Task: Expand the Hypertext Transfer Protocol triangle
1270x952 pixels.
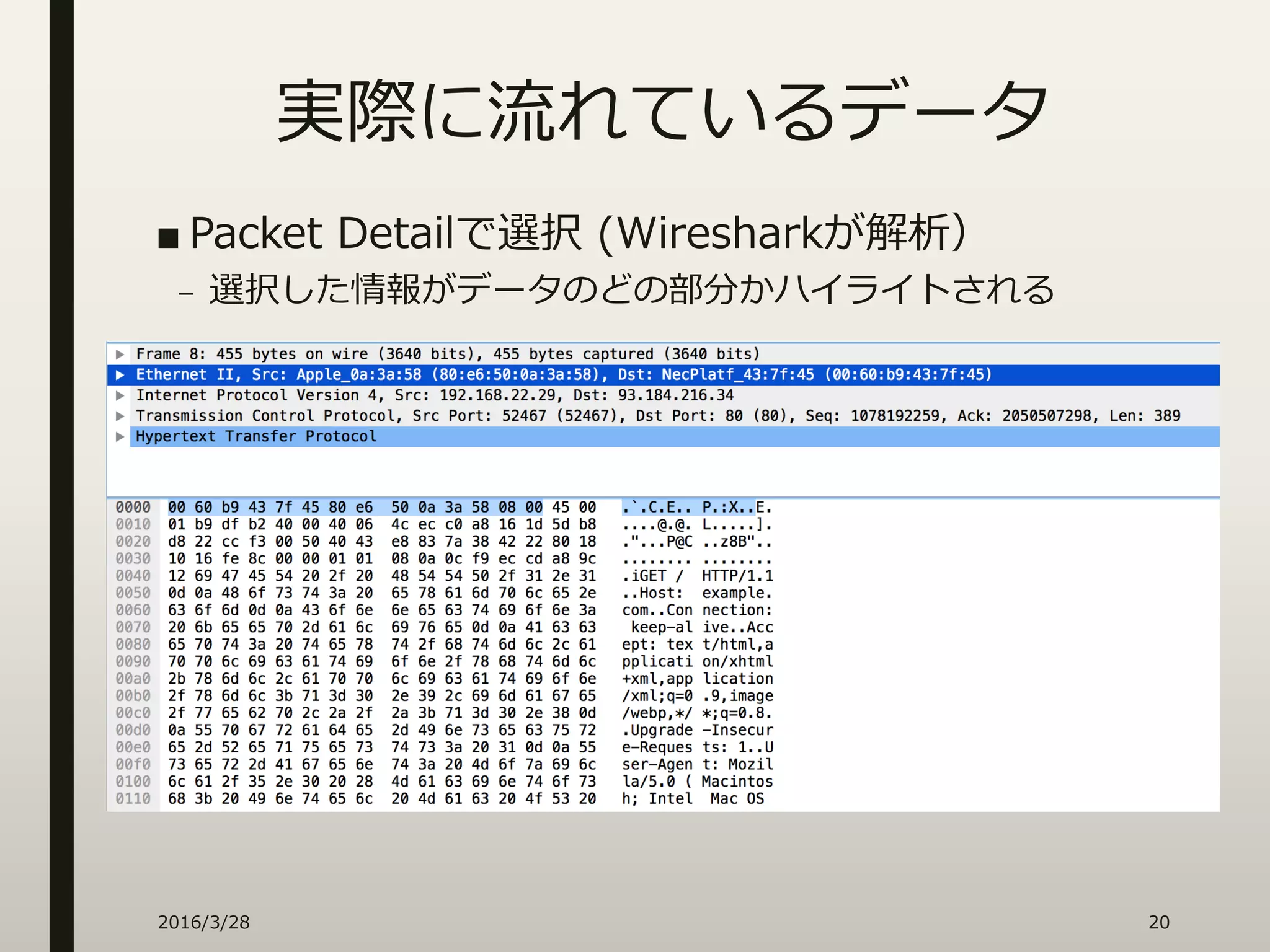Action: pos(120,437)
